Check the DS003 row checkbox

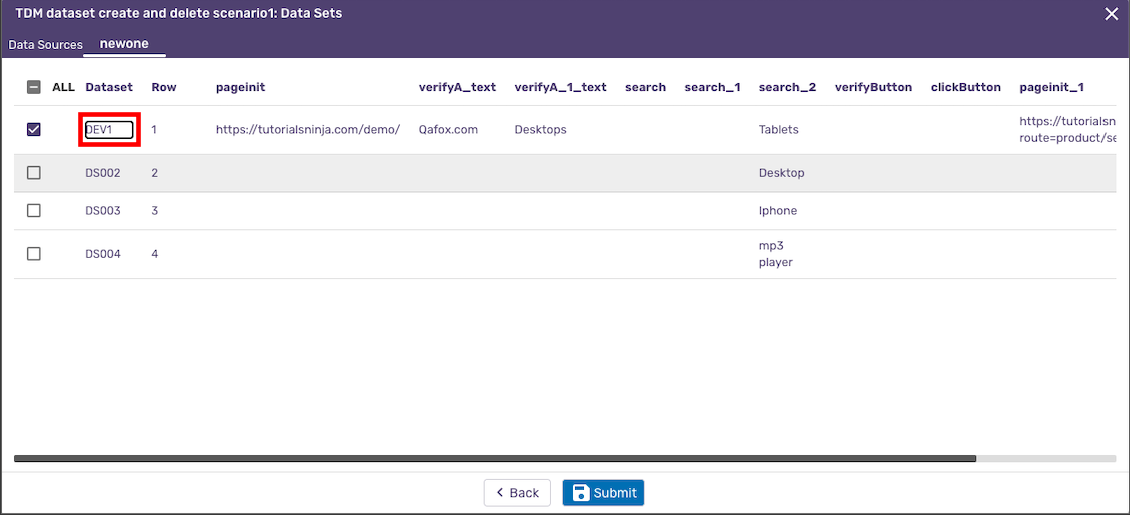click(x=34, y=210)
